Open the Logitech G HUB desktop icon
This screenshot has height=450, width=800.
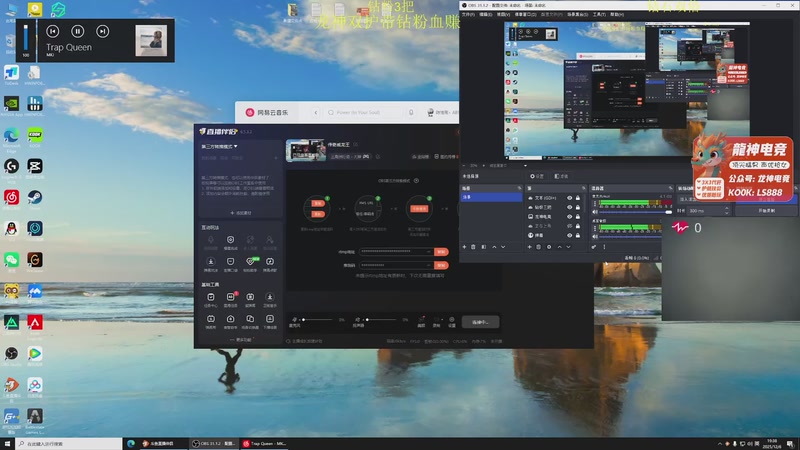point(11,166)
